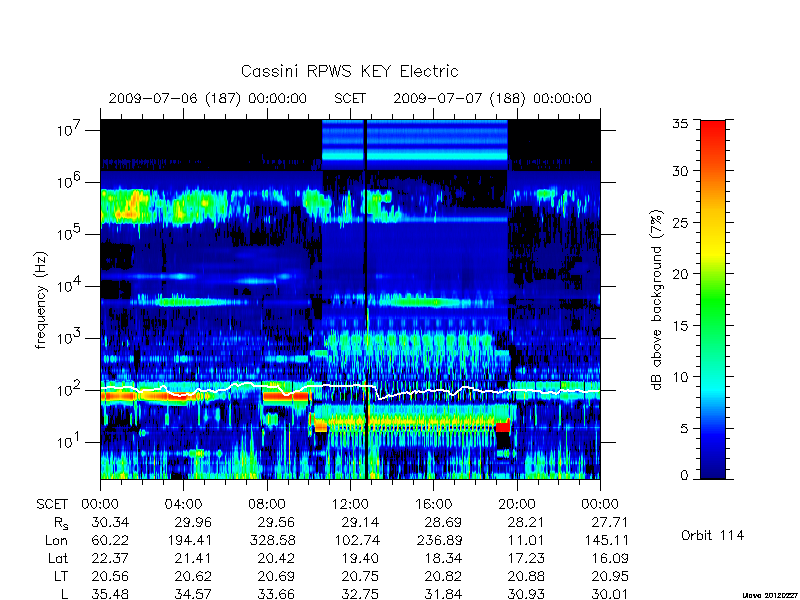Click the "Orbit 114" label

click(x=712, y=535)
